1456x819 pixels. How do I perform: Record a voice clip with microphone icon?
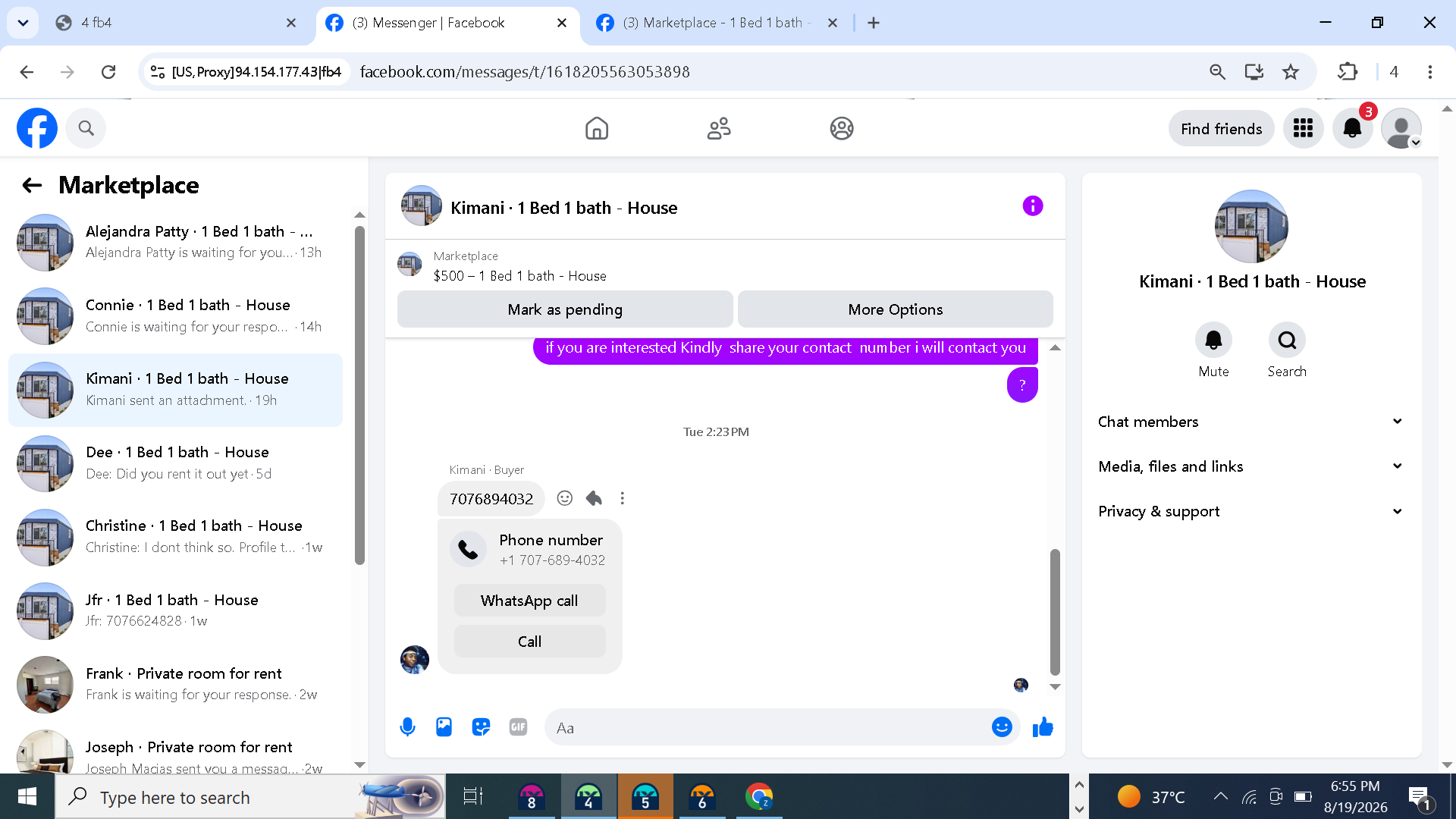(x=407, y=727)
